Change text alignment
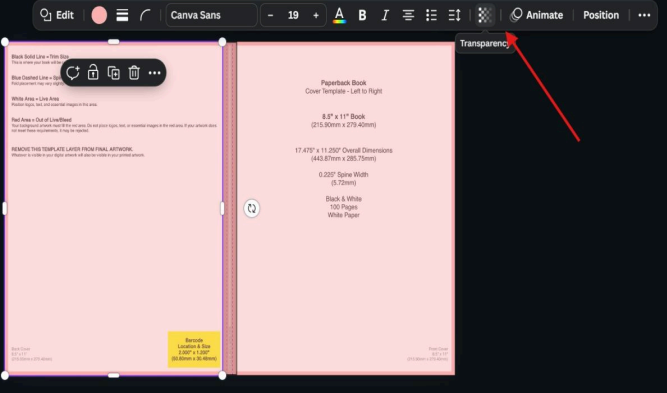Screen dimensions: 667x393 click(408, 15)
